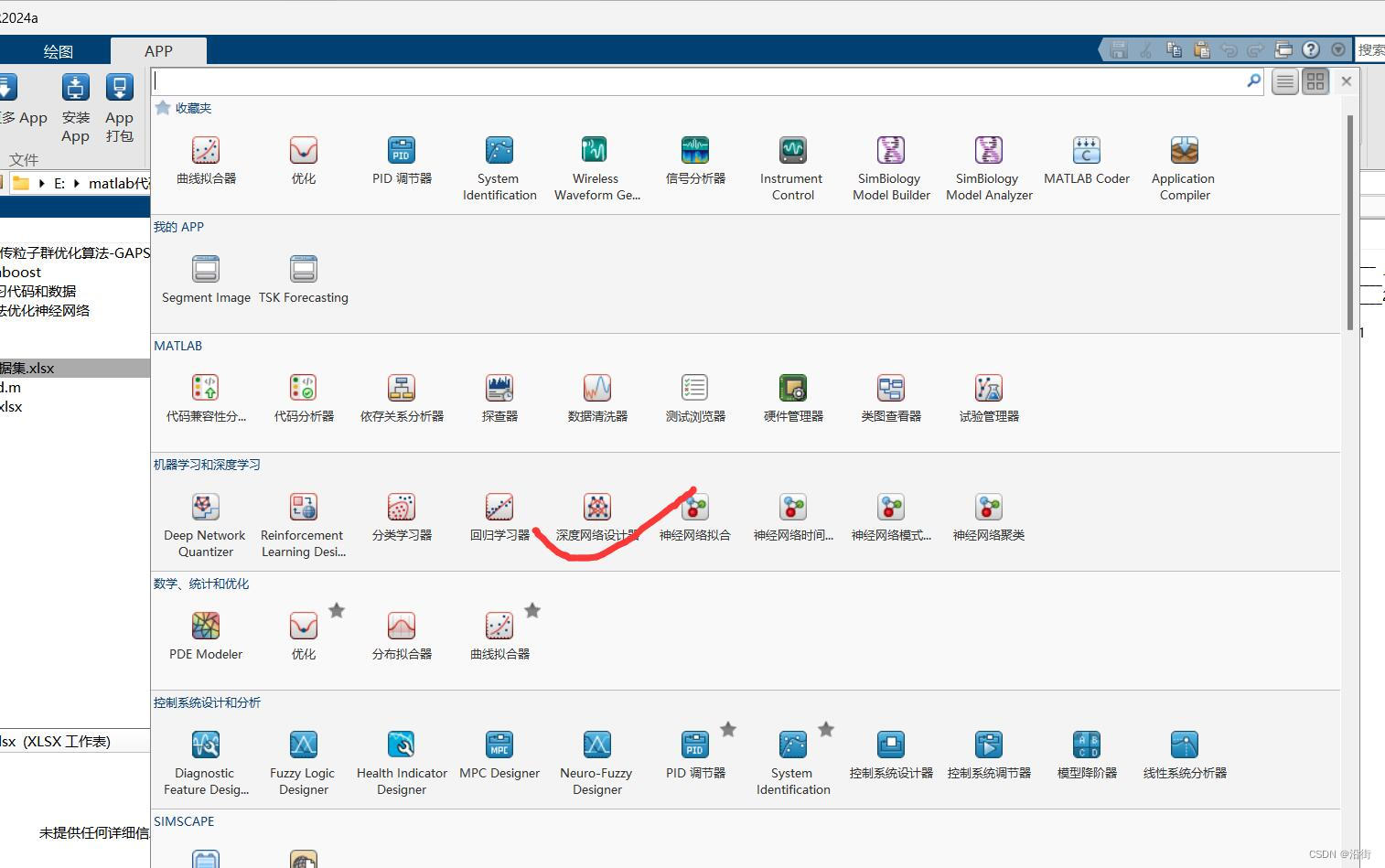
Task: Open the MPC Designer app
Action: [x=499, y=755]
